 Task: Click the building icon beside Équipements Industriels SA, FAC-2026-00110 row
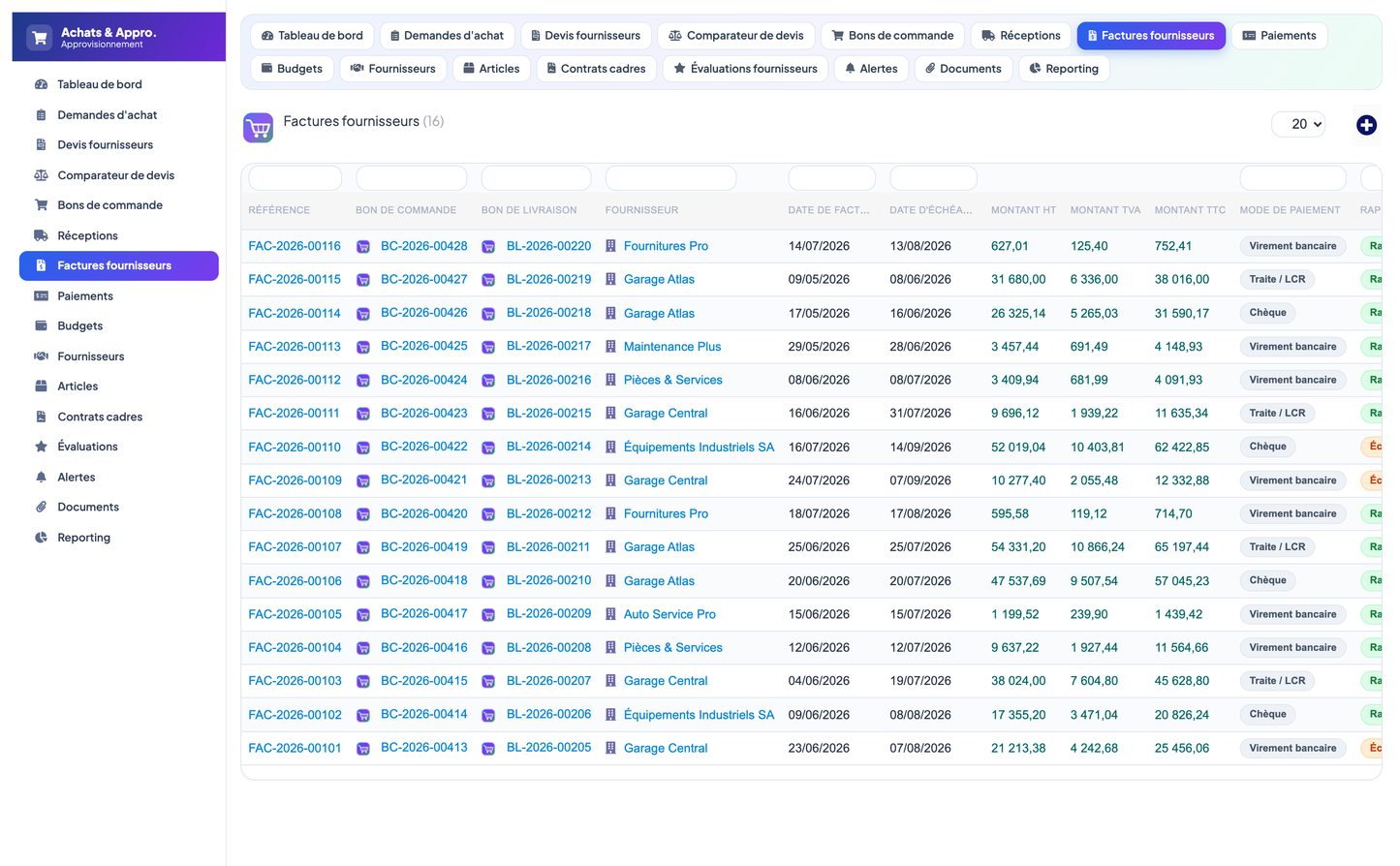pyautogui.click(x=610, y=448)
